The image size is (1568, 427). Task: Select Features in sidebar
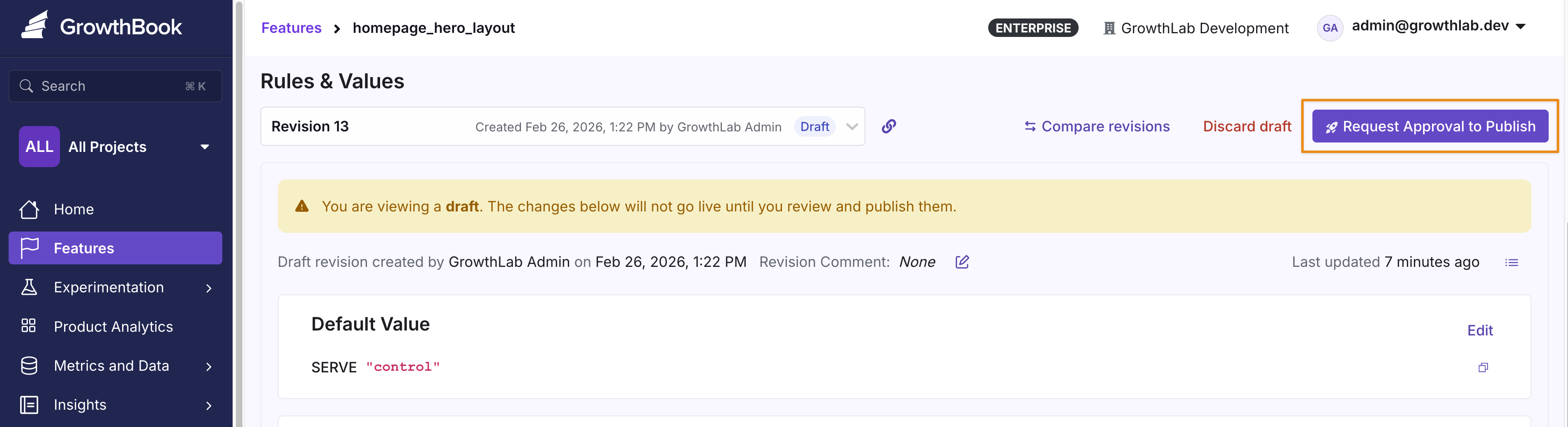pyautogui.click(x=115, y=248)
